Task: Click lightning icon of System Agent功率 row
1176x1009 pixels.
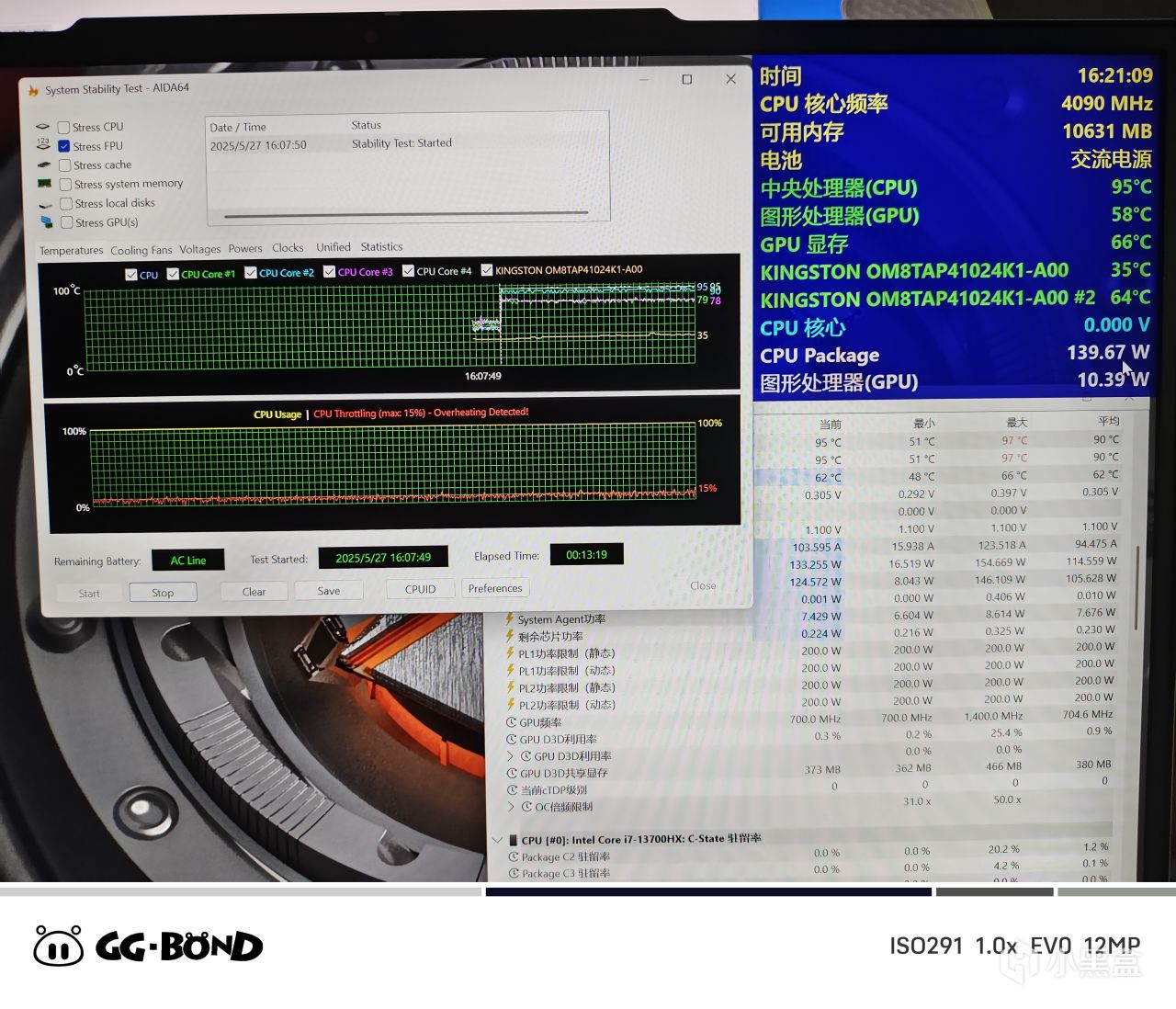Action: (x=509, y=619)
